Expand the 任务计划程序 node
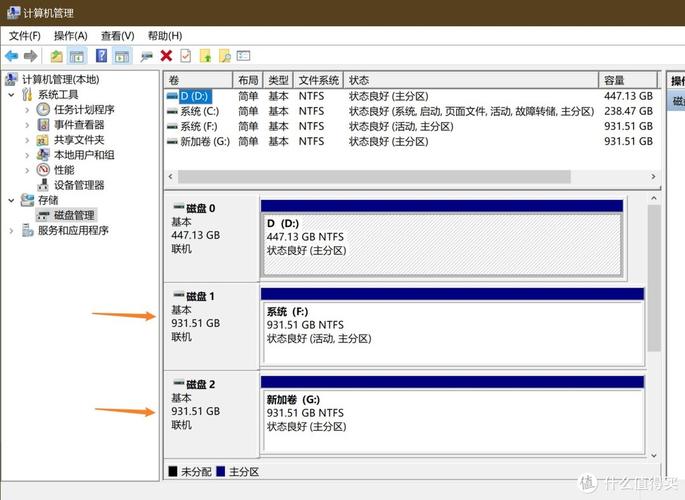This screenshot has width=685, height=500. pos(27,110)
